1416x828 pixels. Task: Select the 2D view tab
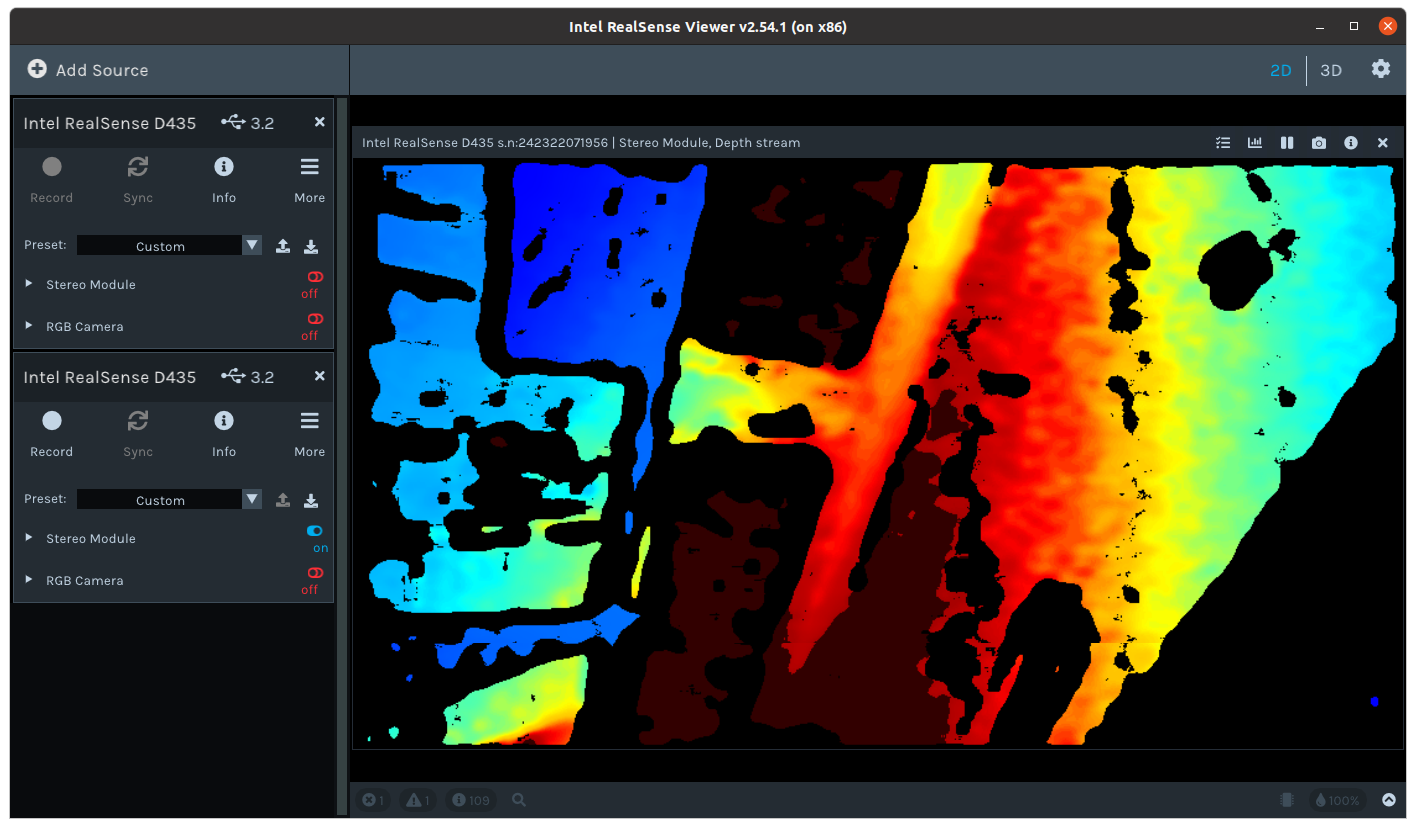point(1281,70)
